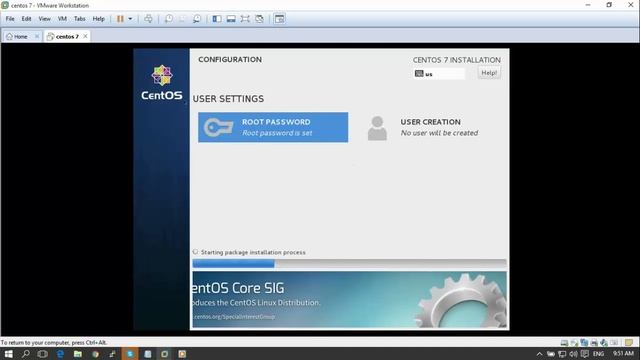Open File Explorer from taskbar
640x360 pixels.
pos(78,354)
